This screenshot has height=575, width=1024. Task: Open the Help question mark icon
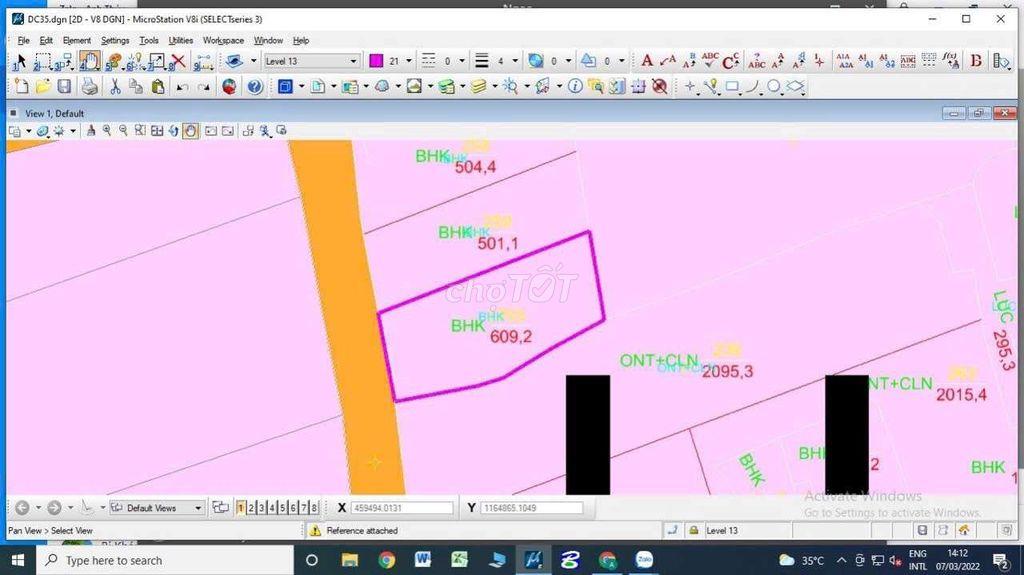pyautogui.click(x=255, y=86)
